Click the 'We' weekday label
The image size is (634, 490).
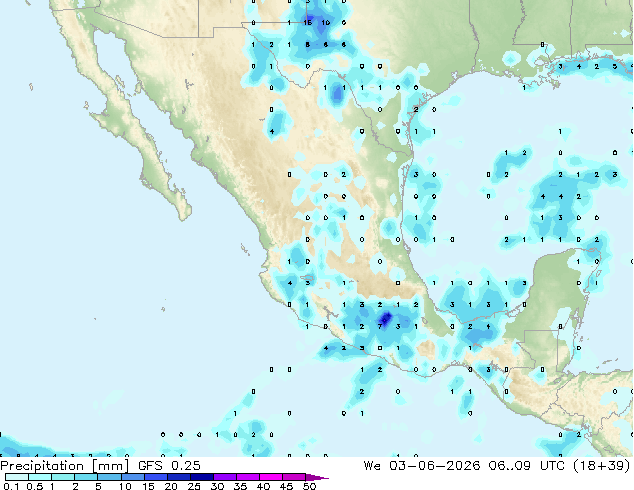tap(372, 466)
